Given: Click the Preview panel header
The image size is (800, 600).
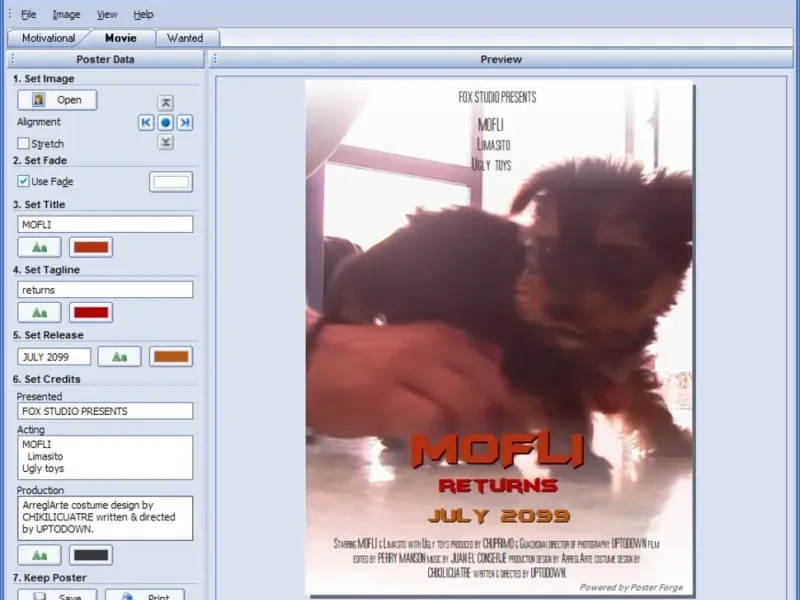Looking at the screenshot, I should 501,59.
